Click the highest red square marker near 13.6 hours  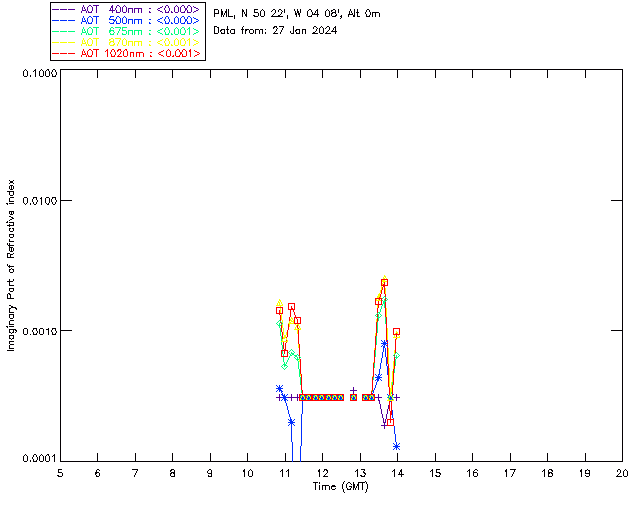point(384,283)
